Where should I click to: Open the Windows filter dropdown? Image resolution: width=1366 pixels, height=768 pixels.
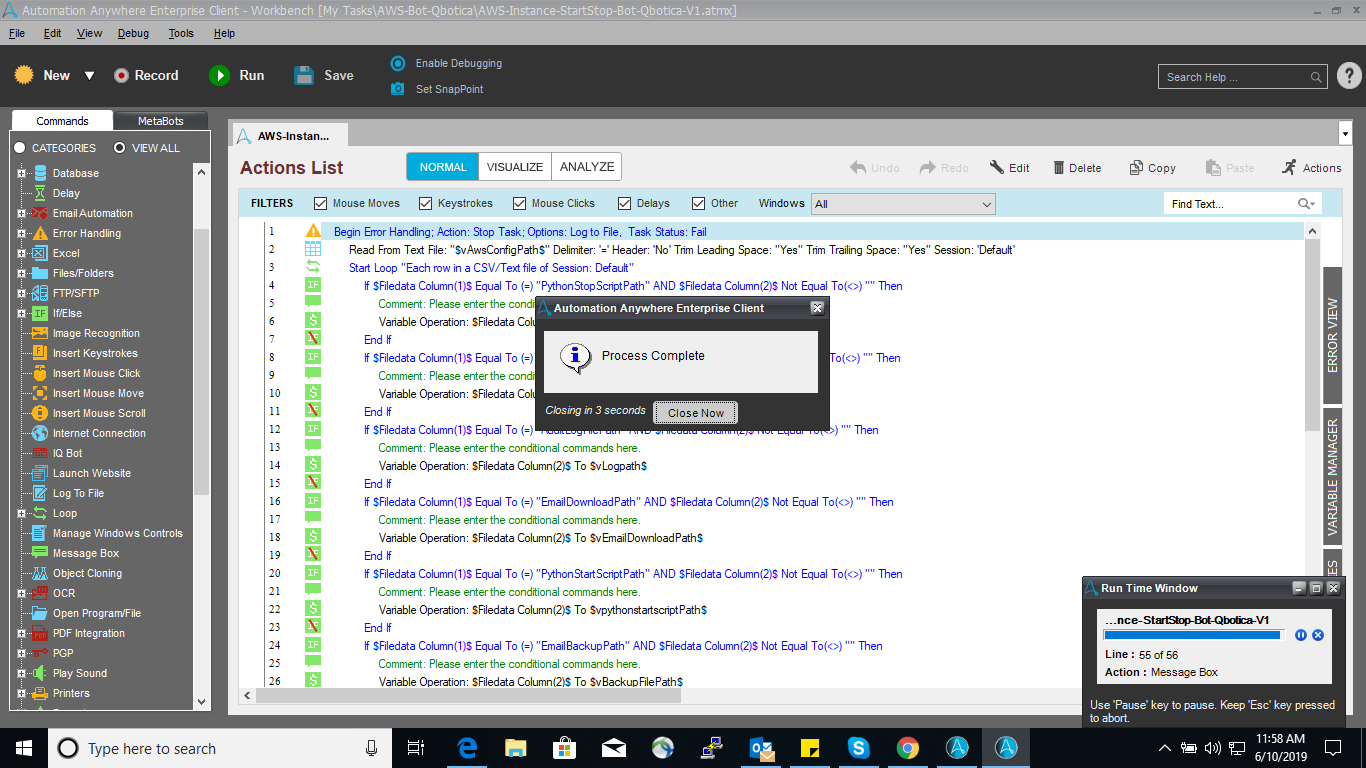(x=903, y=204)
